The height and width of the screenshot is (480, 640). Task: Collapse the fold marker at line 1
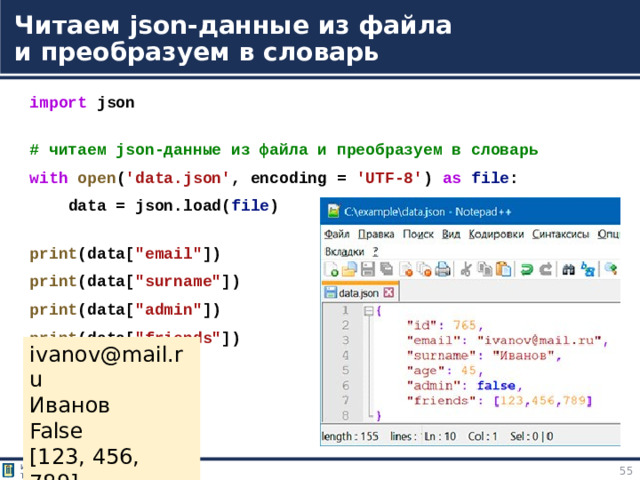(x=369, y=311)
